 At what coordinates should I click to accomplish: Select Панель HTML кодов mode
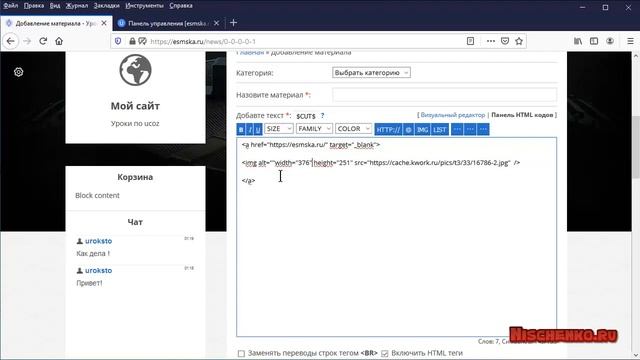click(522, 115)
